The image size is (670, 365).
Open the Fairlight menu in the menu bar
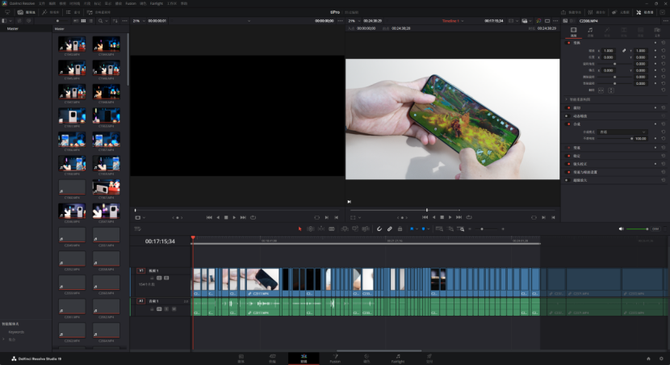click(156, 3)
